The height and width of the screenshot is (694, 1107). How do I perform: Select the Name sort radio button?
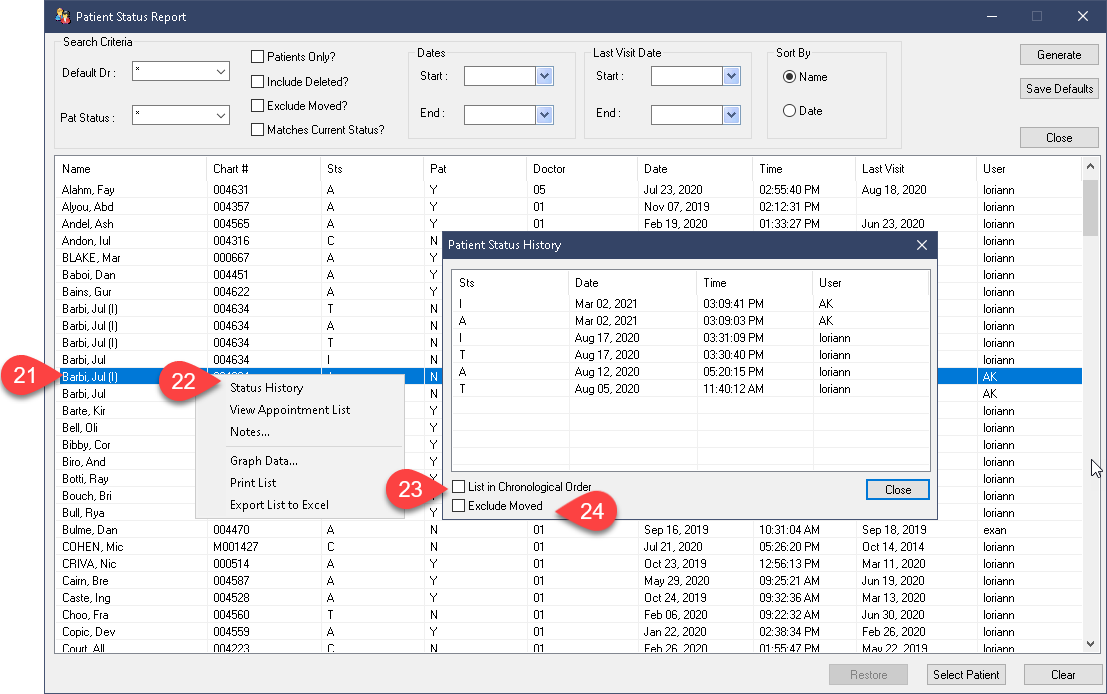click(789, 76)
